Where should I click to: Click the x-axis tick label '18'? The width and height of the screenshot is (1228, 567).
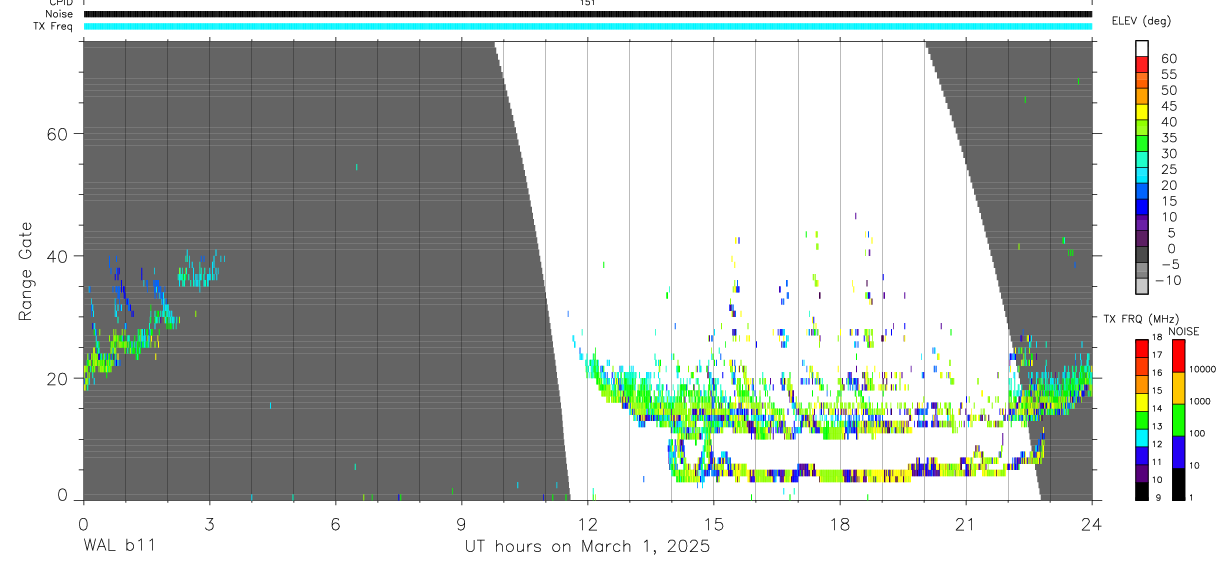[839, 524]
